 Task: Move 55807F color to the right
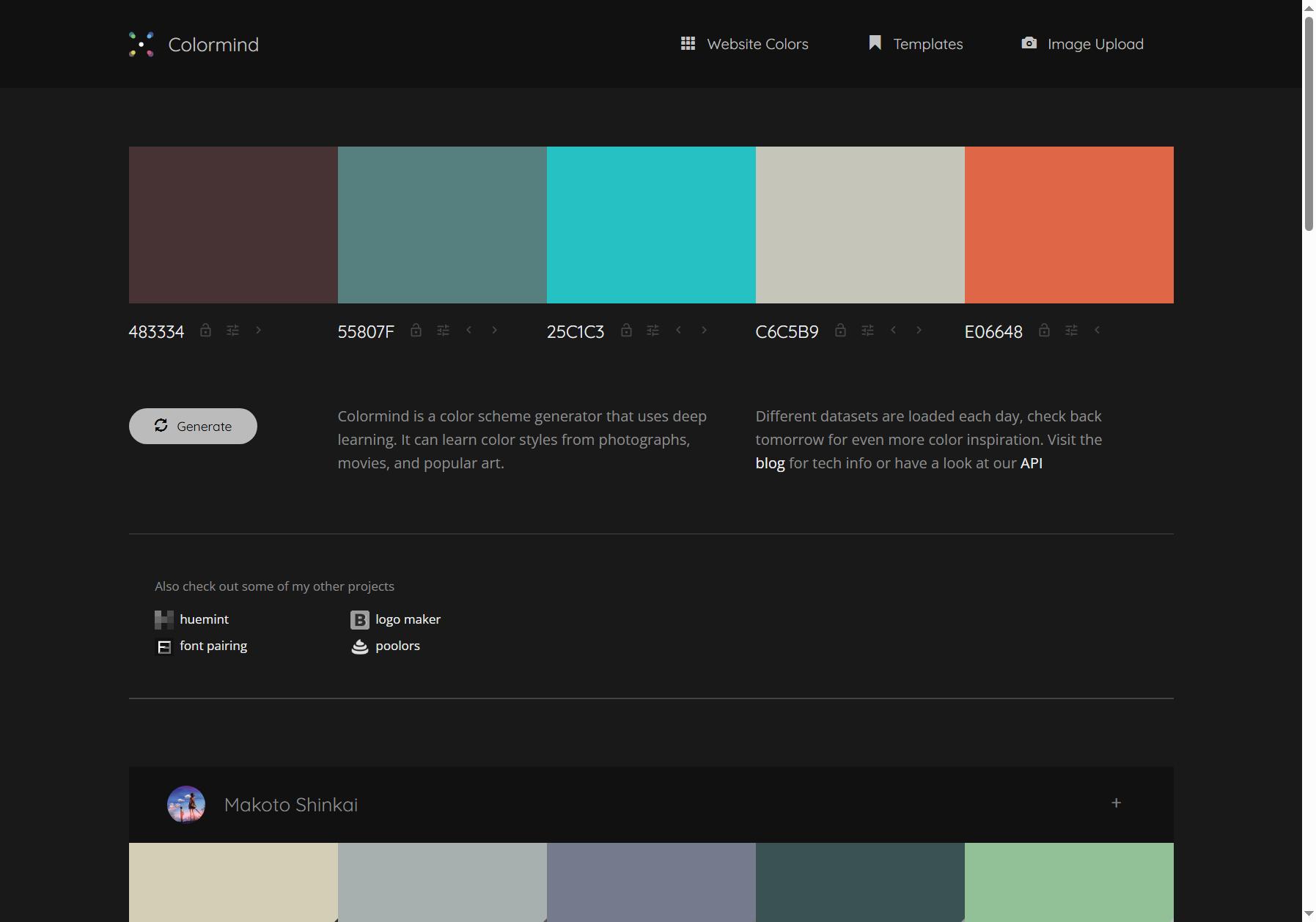(494, 330)
